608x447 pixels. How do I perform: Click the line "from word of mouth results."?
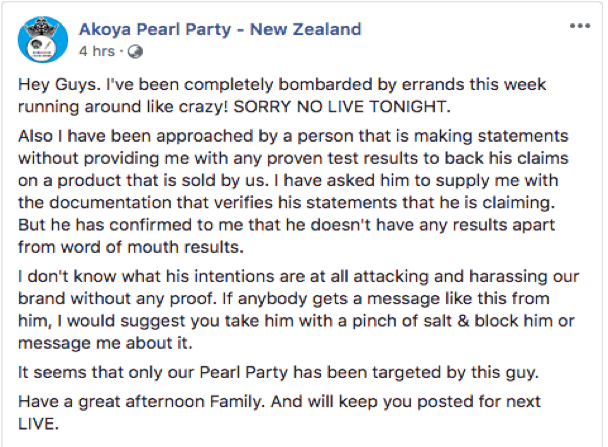click(x=131, y=247)
